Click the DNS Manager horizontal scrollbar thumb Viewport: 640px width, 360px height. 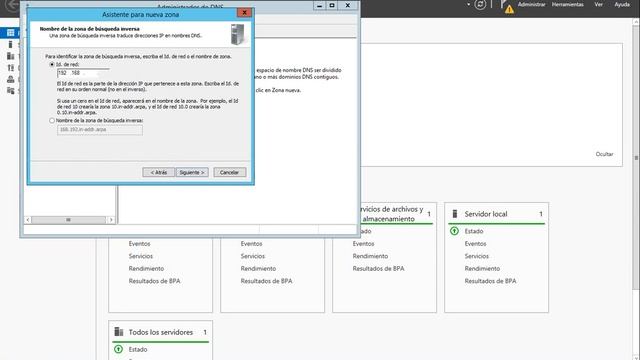68,220
